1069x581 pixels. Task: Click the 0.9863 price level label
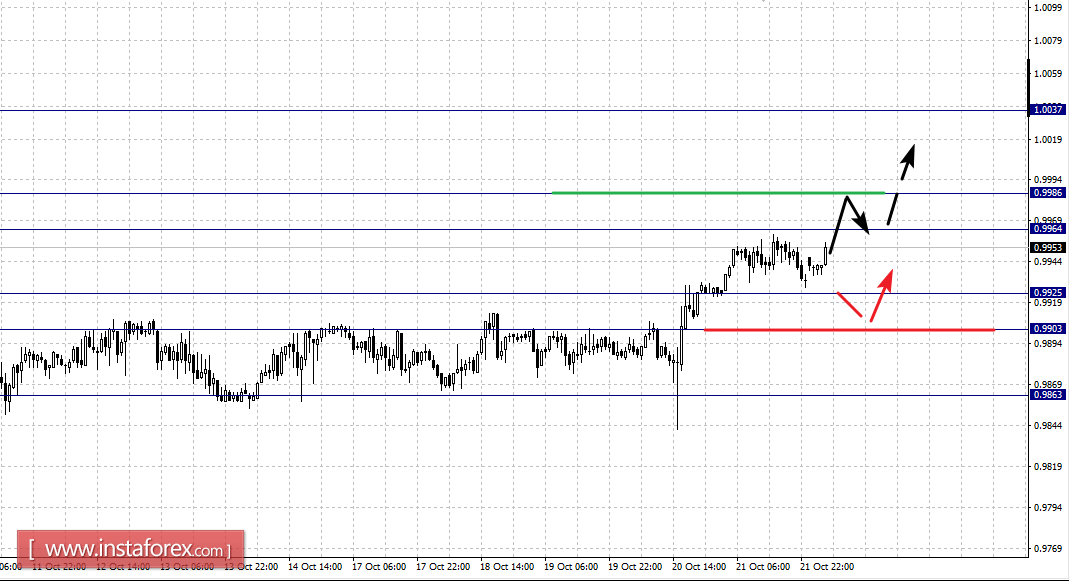pyautogui.click(x=1047, y=395)
